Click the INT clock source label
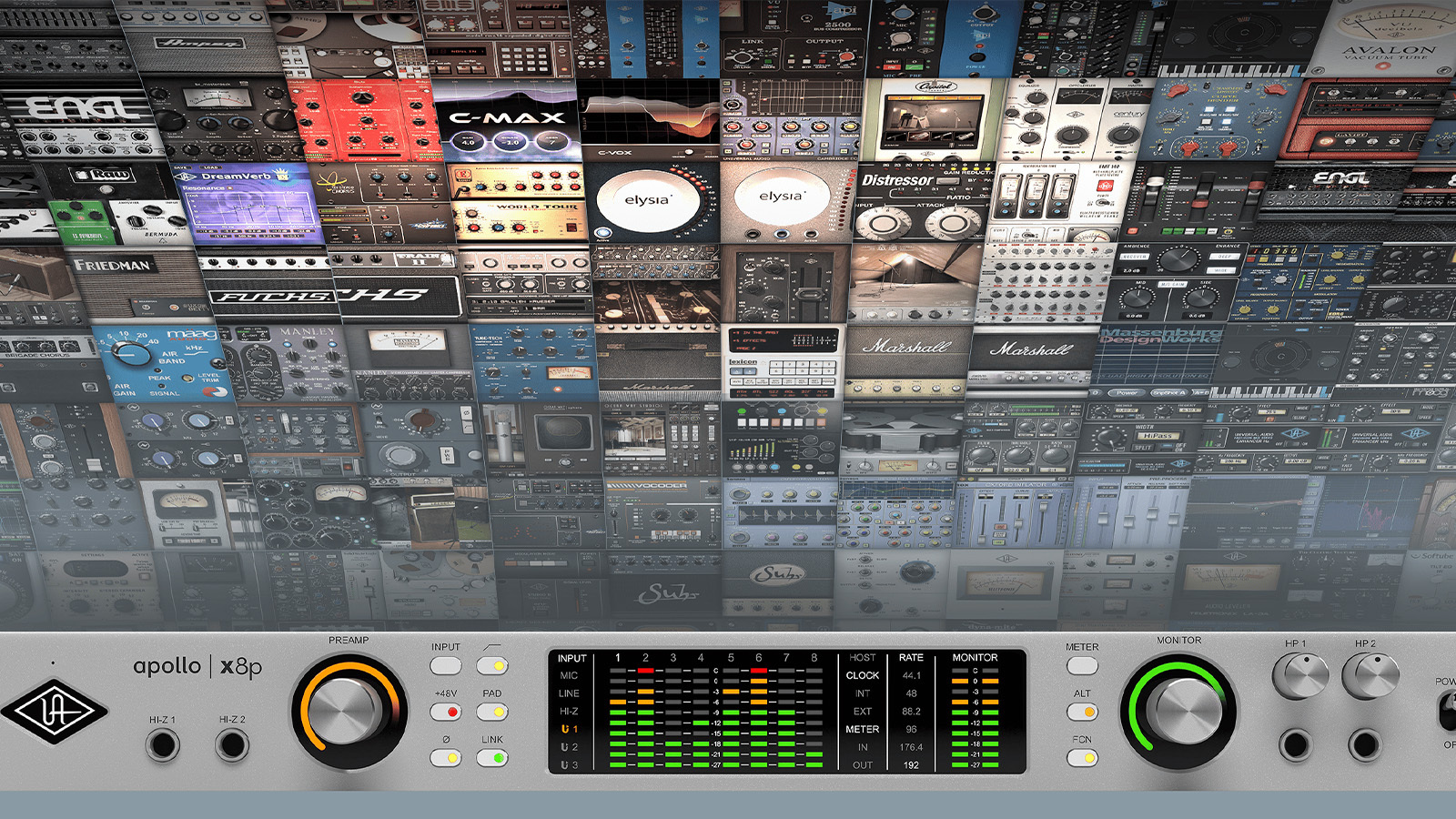The image size is (1456, 819). pyautogui.click(x=863, y=693)
